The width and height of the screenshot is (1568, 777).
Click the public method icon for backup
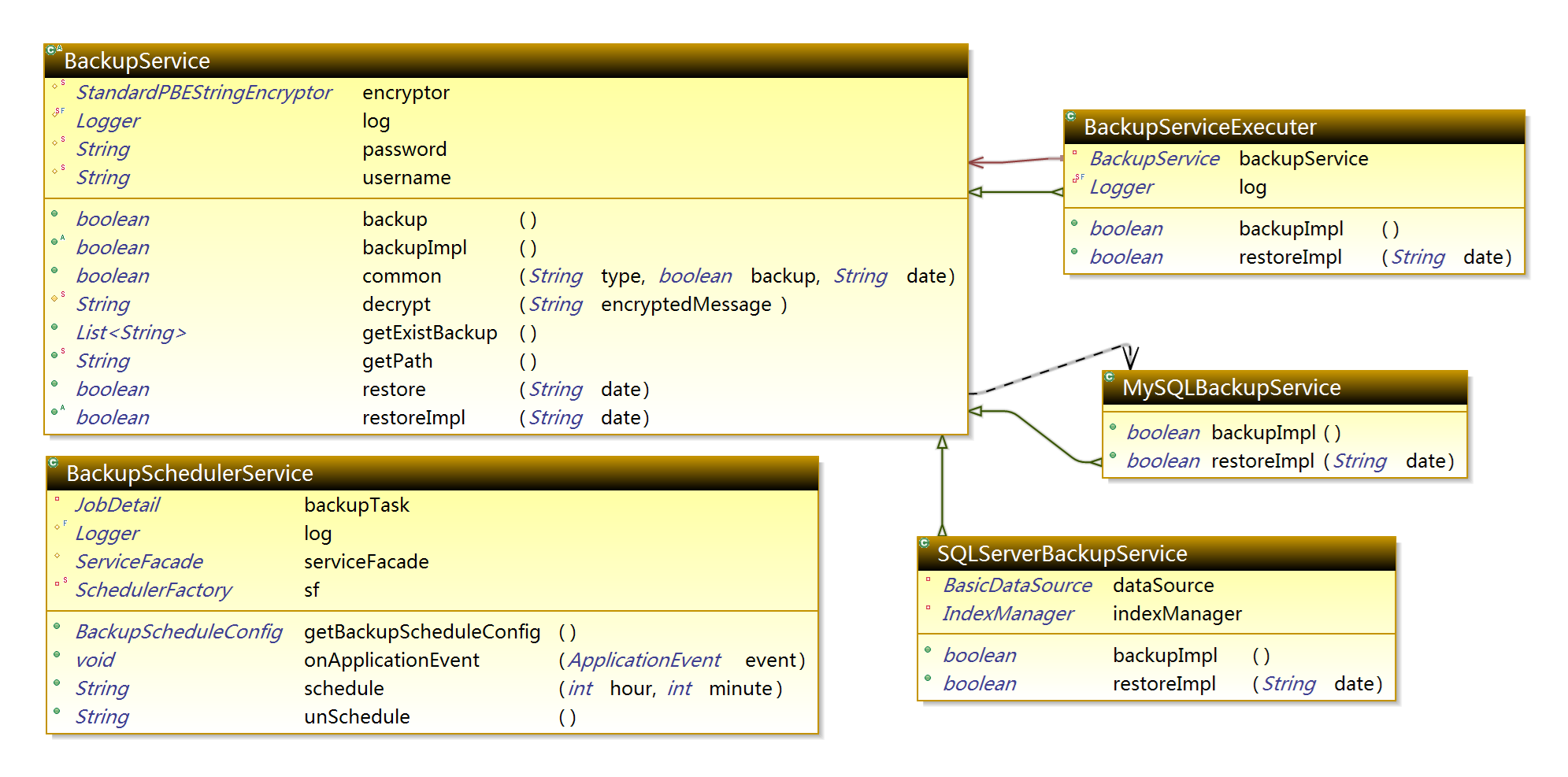click(54, 213)
